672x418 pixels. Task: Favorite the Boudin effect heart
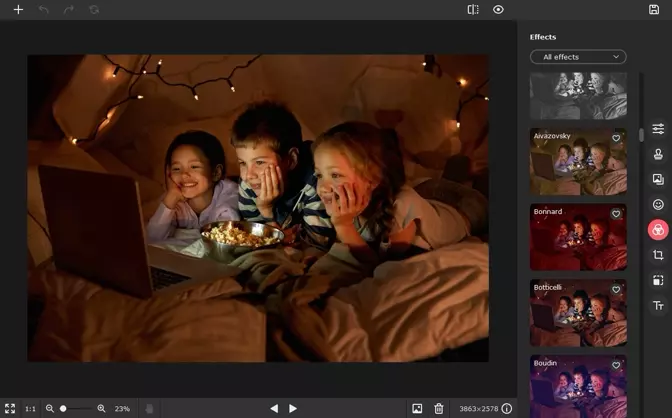pyautogui.click(x=616, y=365)
